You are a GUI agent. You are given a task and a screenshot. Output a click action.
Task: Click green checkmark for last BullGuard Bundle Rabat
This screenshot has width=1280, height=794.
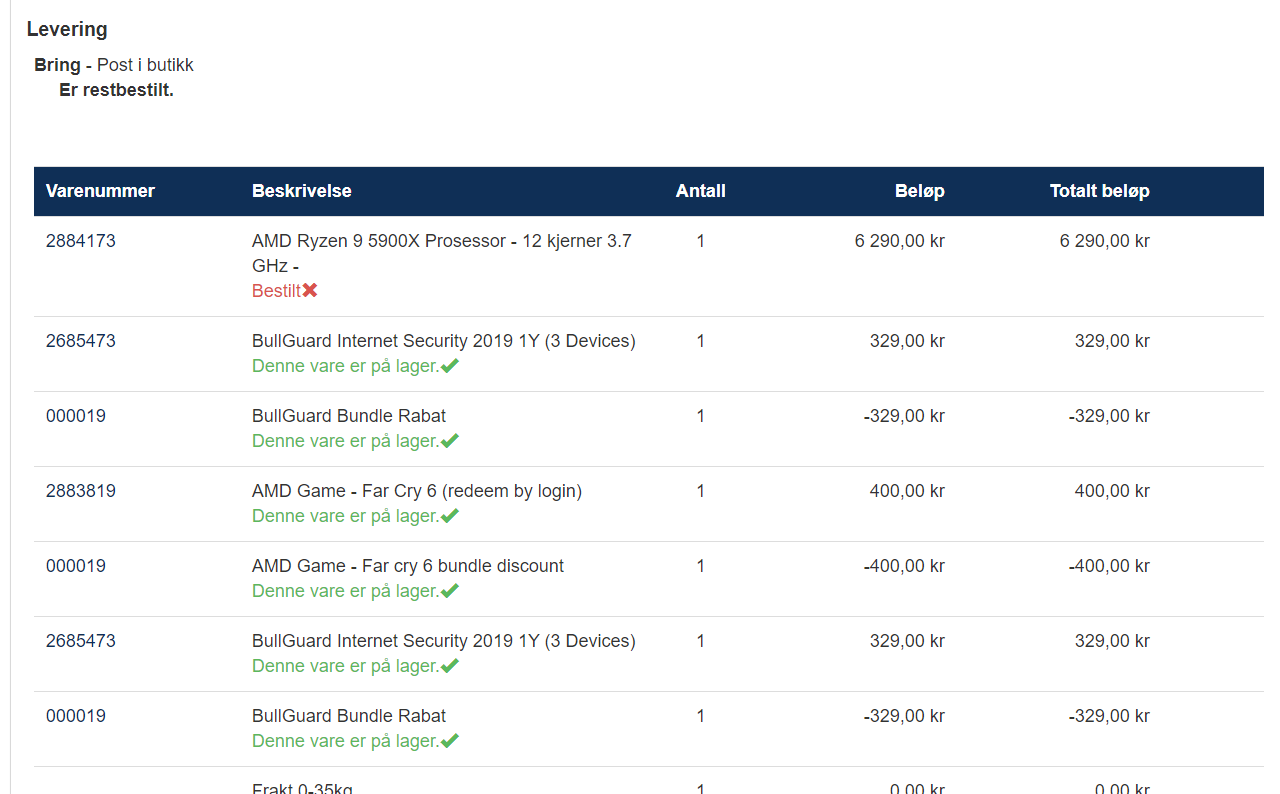tap(450, 741)
